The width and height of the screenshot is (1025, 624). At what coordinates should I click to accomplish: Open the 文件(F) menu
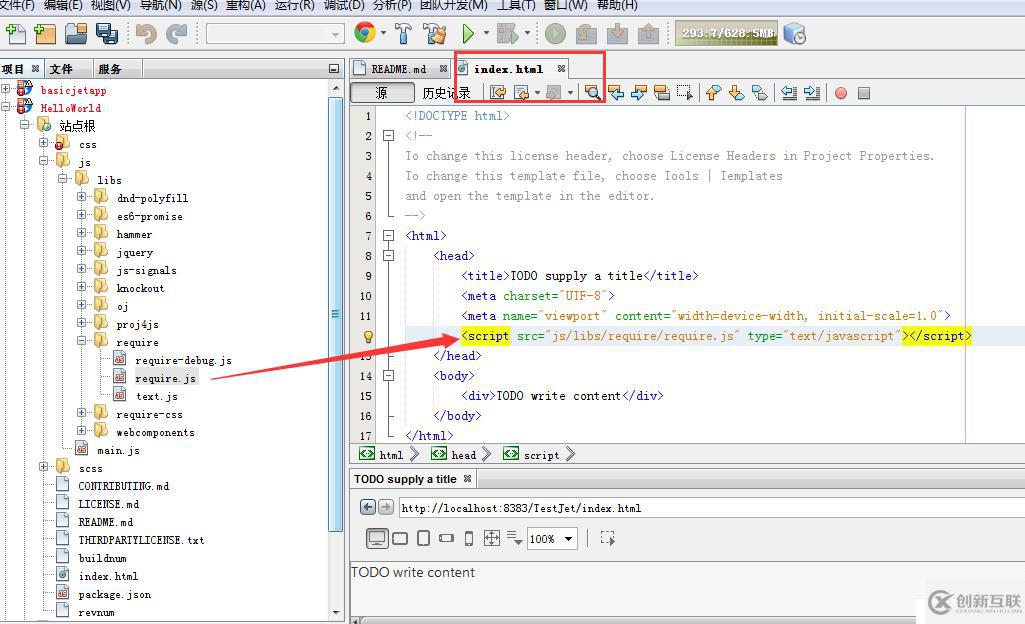(x=18, y=5)
